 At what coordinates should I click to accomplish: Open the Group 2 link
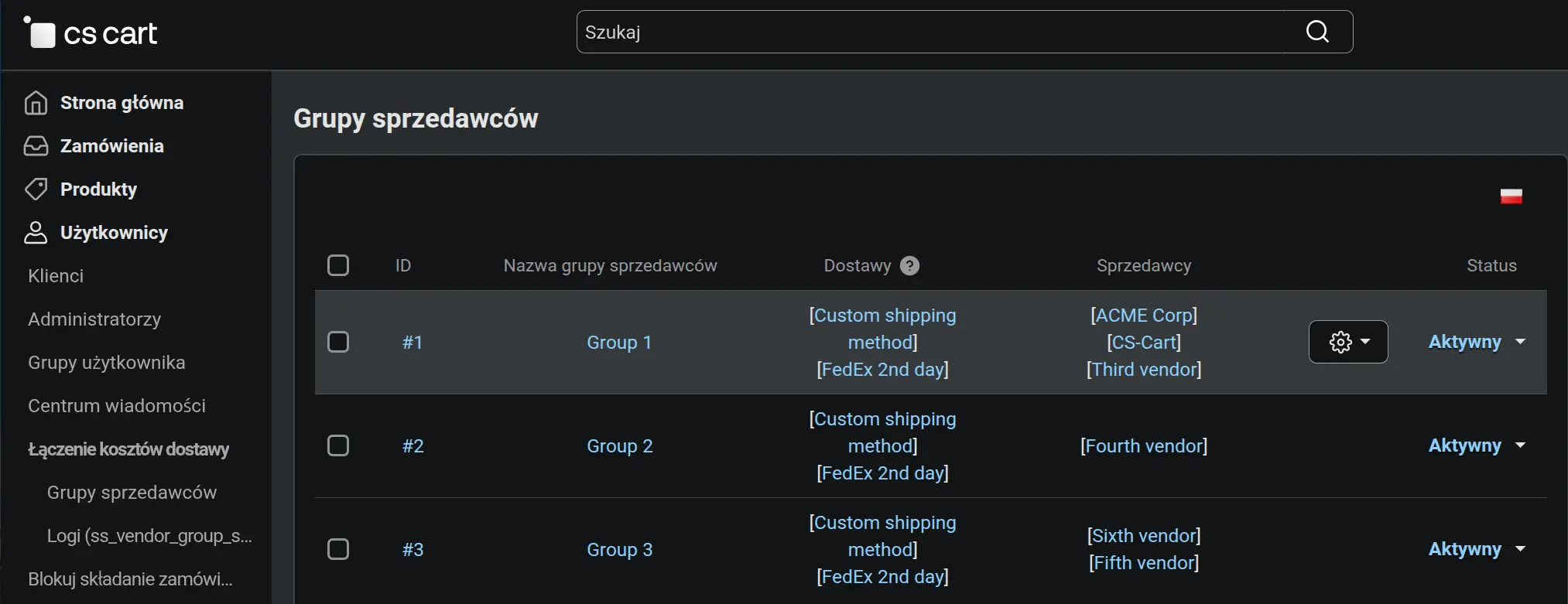(x=619, y=446)
